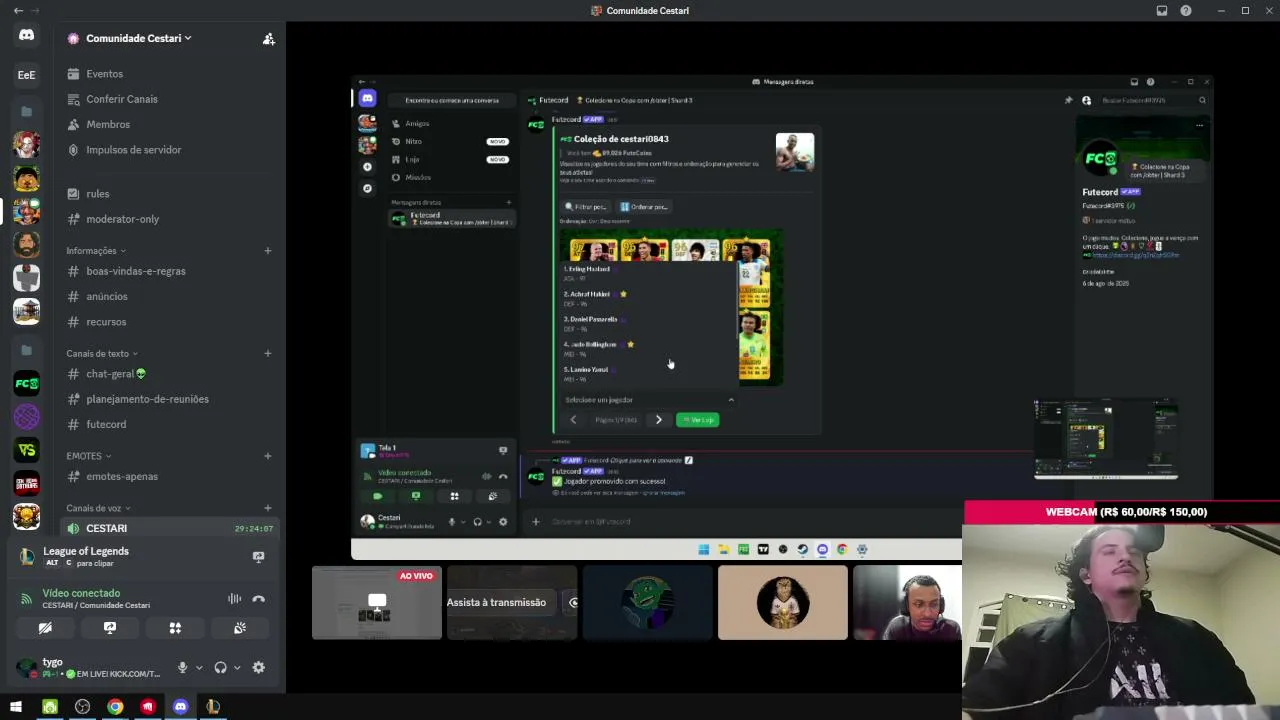Open the EeE server icon

[27, 74]
